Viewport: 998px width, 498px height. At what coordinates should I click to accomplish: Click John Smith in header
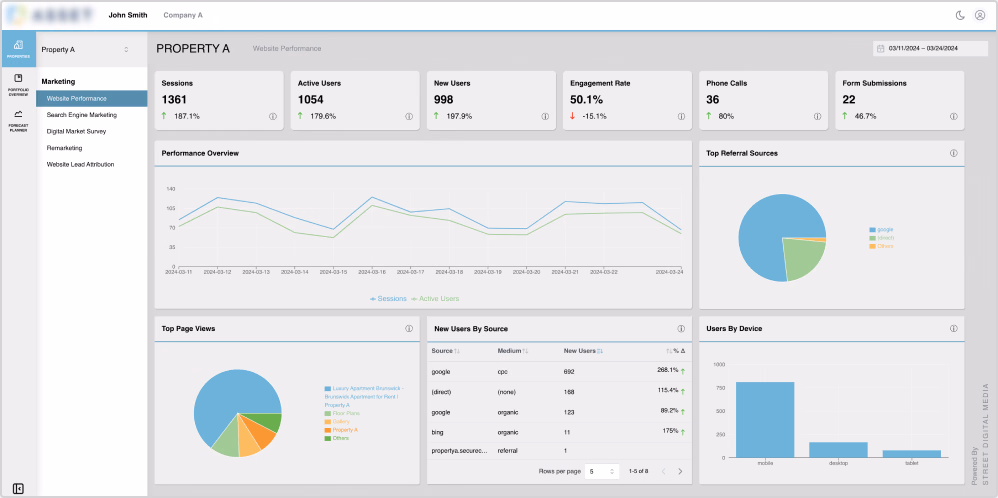click(x=127, y=15)
